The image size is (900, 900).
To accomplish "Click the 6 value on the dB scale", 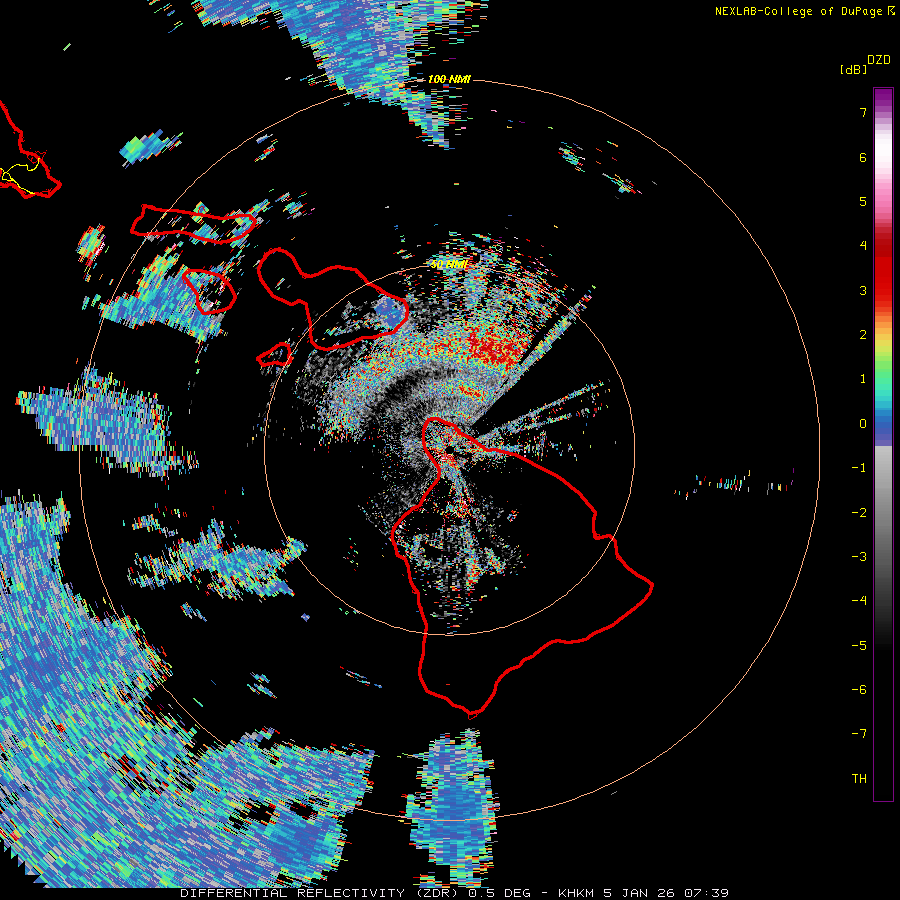I will (863, 157).
